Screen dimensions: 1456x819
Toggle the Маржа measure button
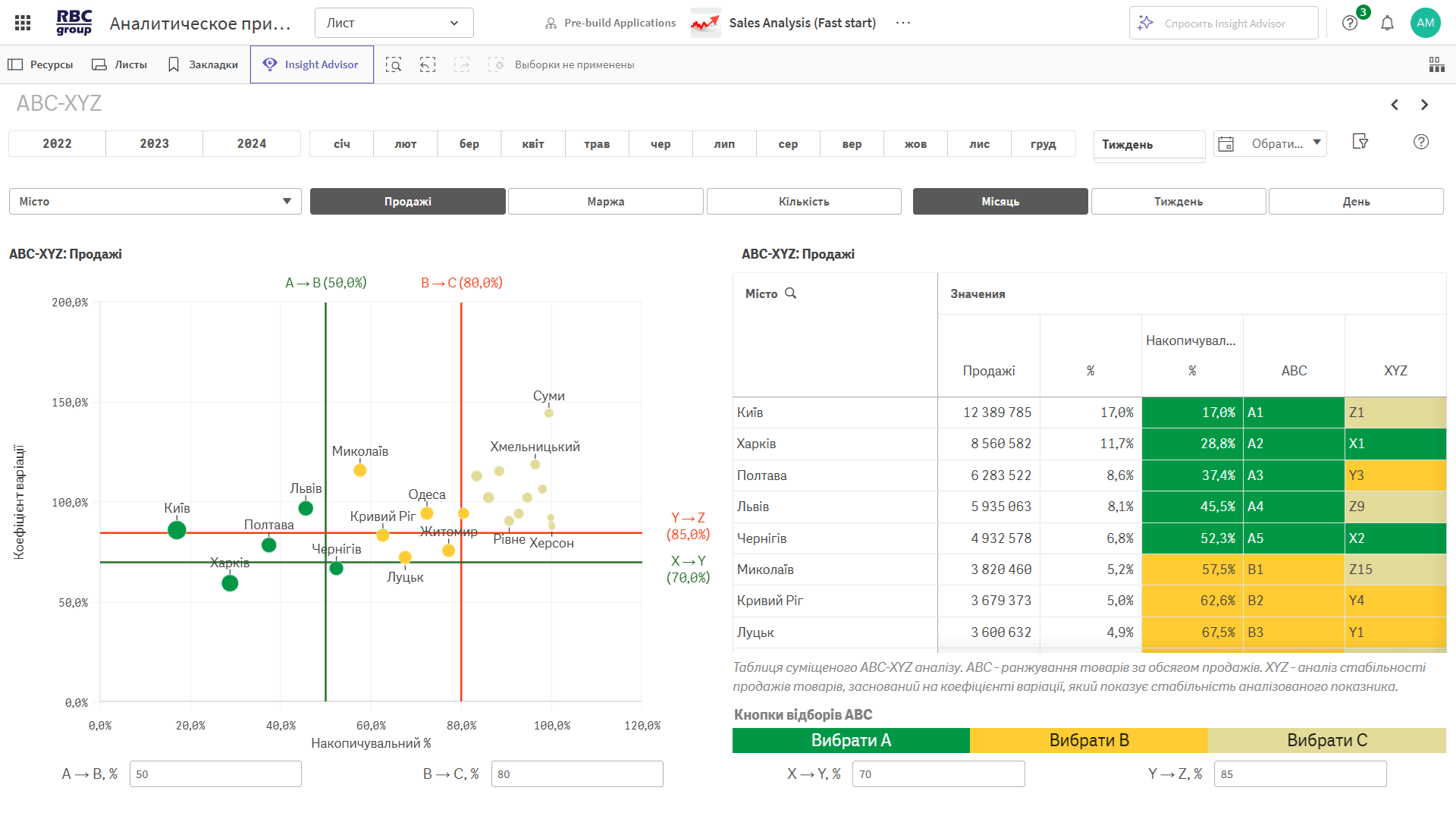605,202
